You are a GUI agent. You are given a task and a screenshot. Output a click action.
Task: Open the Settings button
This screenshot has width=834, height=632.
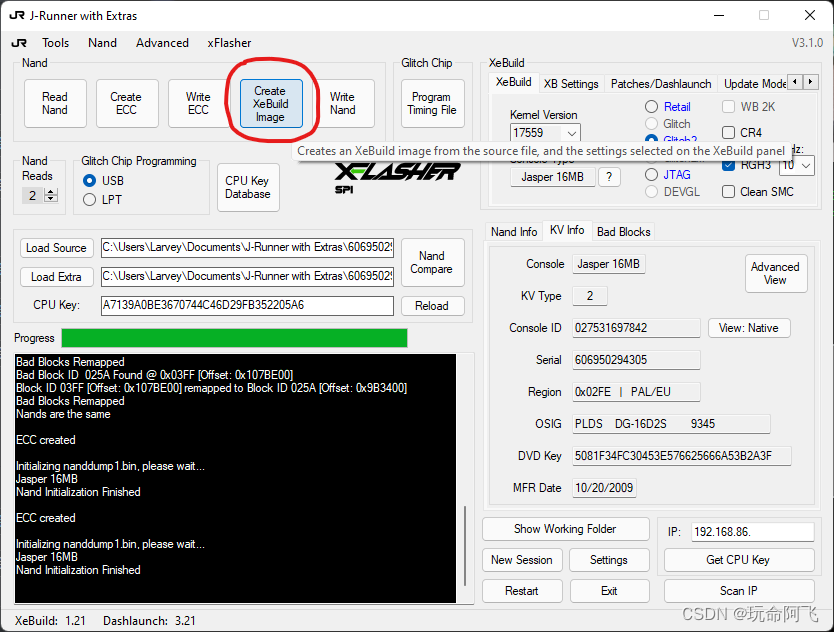pos(609,560)
